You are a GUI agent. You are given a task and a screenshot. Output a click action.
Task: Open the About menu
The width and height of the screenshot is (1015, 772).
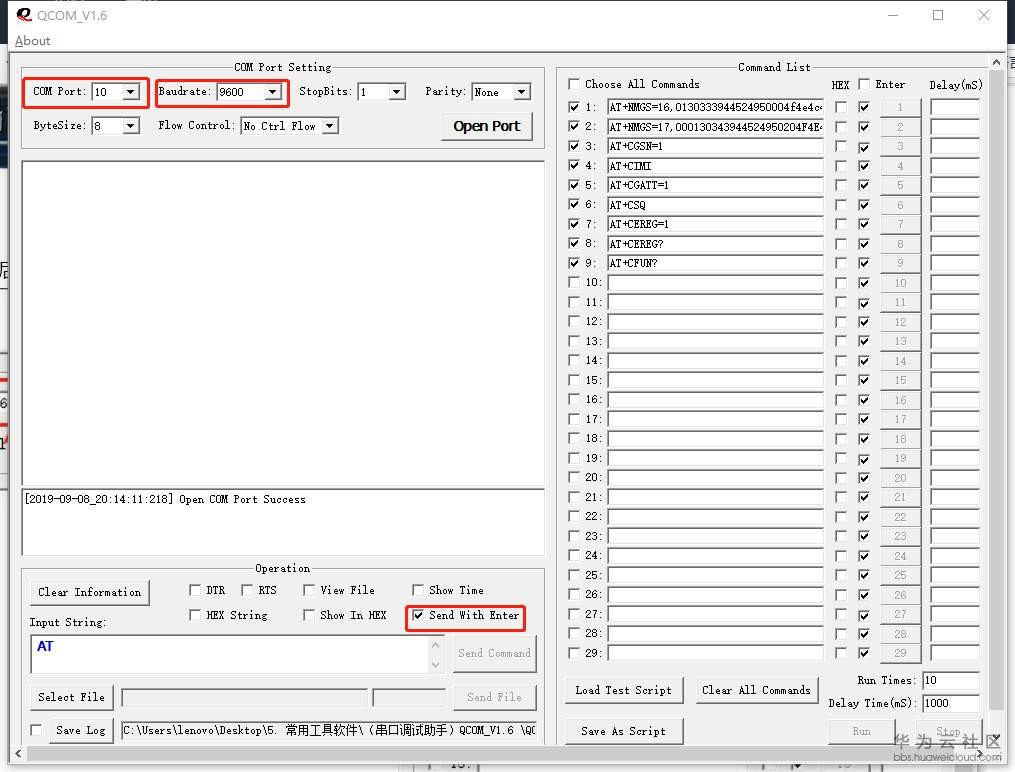point(32,41)
